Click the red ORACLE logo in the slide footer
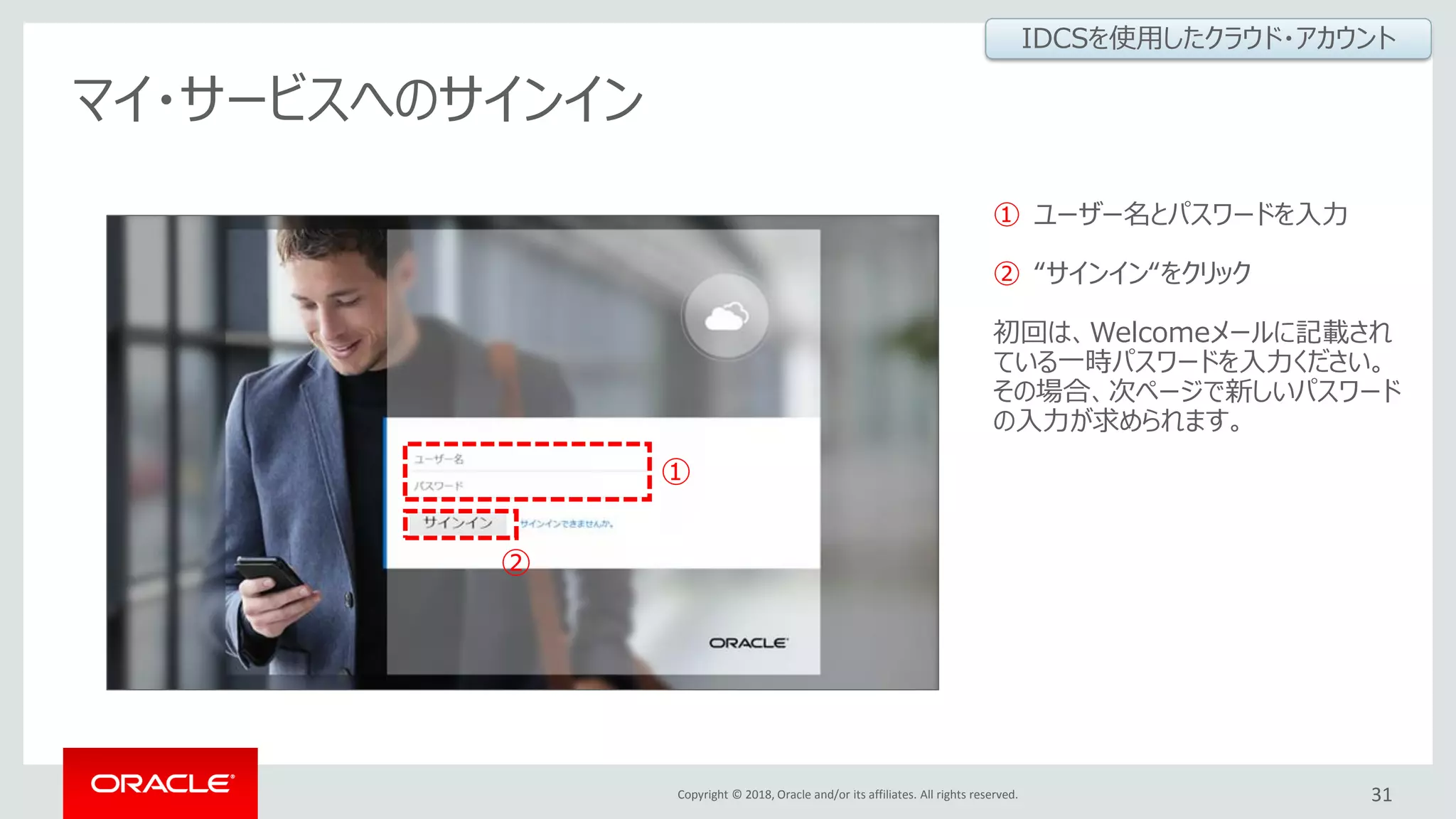This screenshot has width=1456, height=819. click(161, 783)
